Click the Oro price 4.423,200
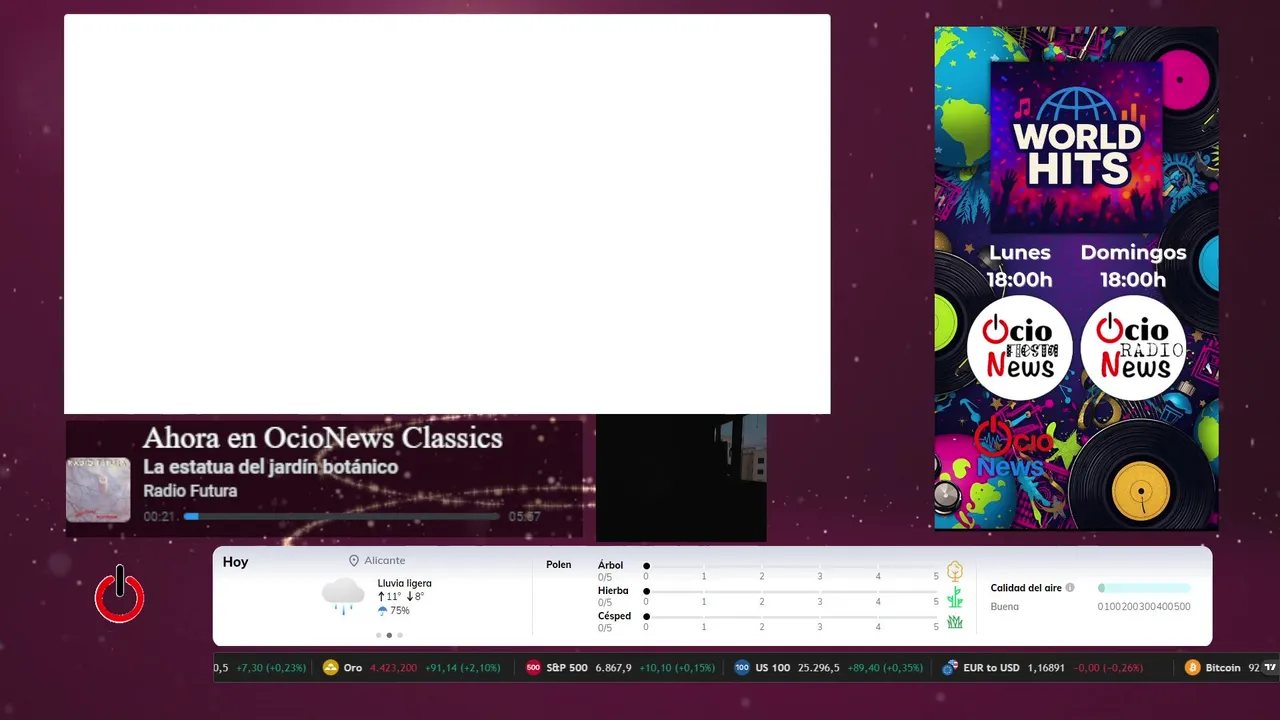The height and width of the screenshot is (720, 1280). pyautogui.click(x=394, y=667)
